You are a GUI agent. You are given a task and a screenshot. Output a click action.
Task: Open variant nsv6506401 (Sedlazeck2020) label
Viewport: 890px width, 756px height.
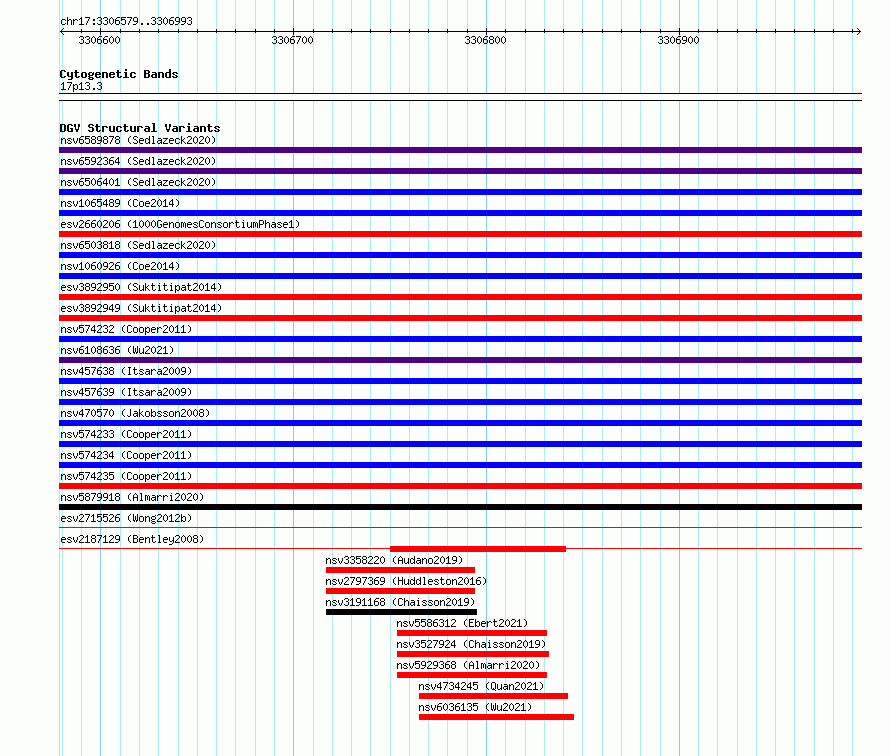click(138, 182)
